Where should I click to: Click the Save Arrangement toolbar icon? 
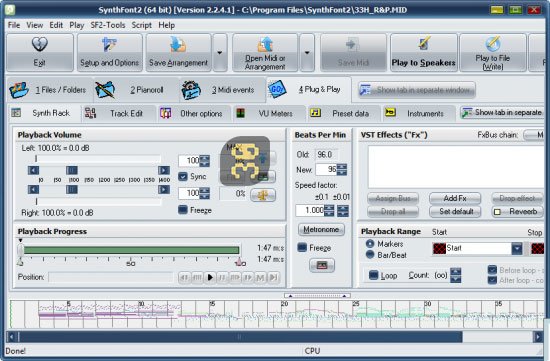[178, 44]
